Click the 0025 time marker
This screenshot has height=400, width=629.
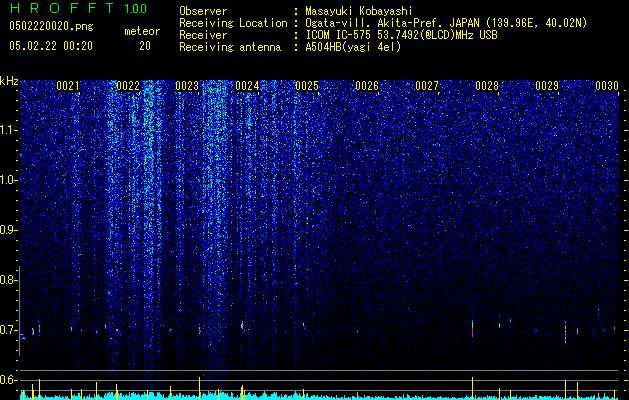[x=307, y=86]
